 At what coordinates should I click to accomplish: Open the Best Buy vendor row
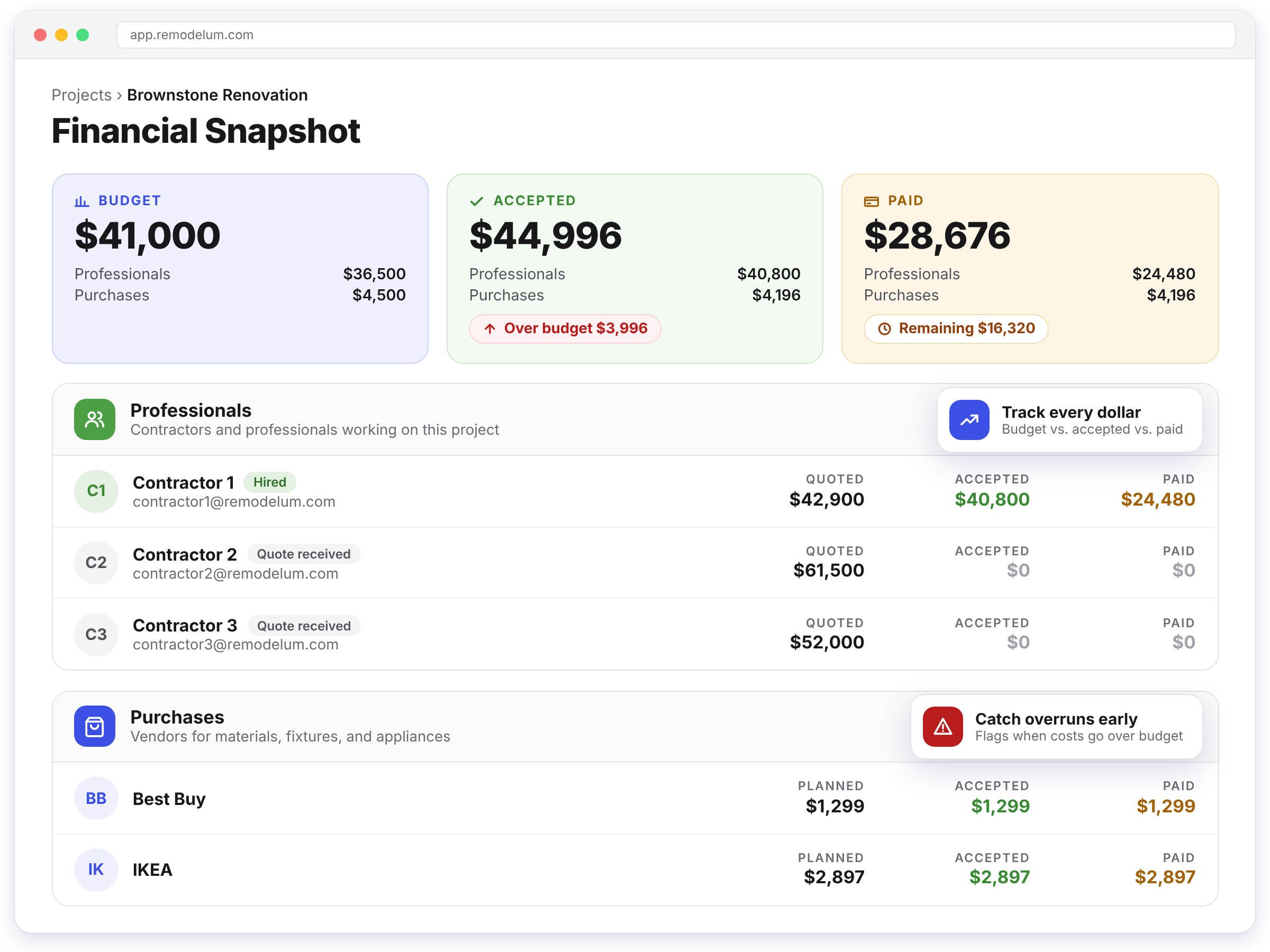[635, 798]
